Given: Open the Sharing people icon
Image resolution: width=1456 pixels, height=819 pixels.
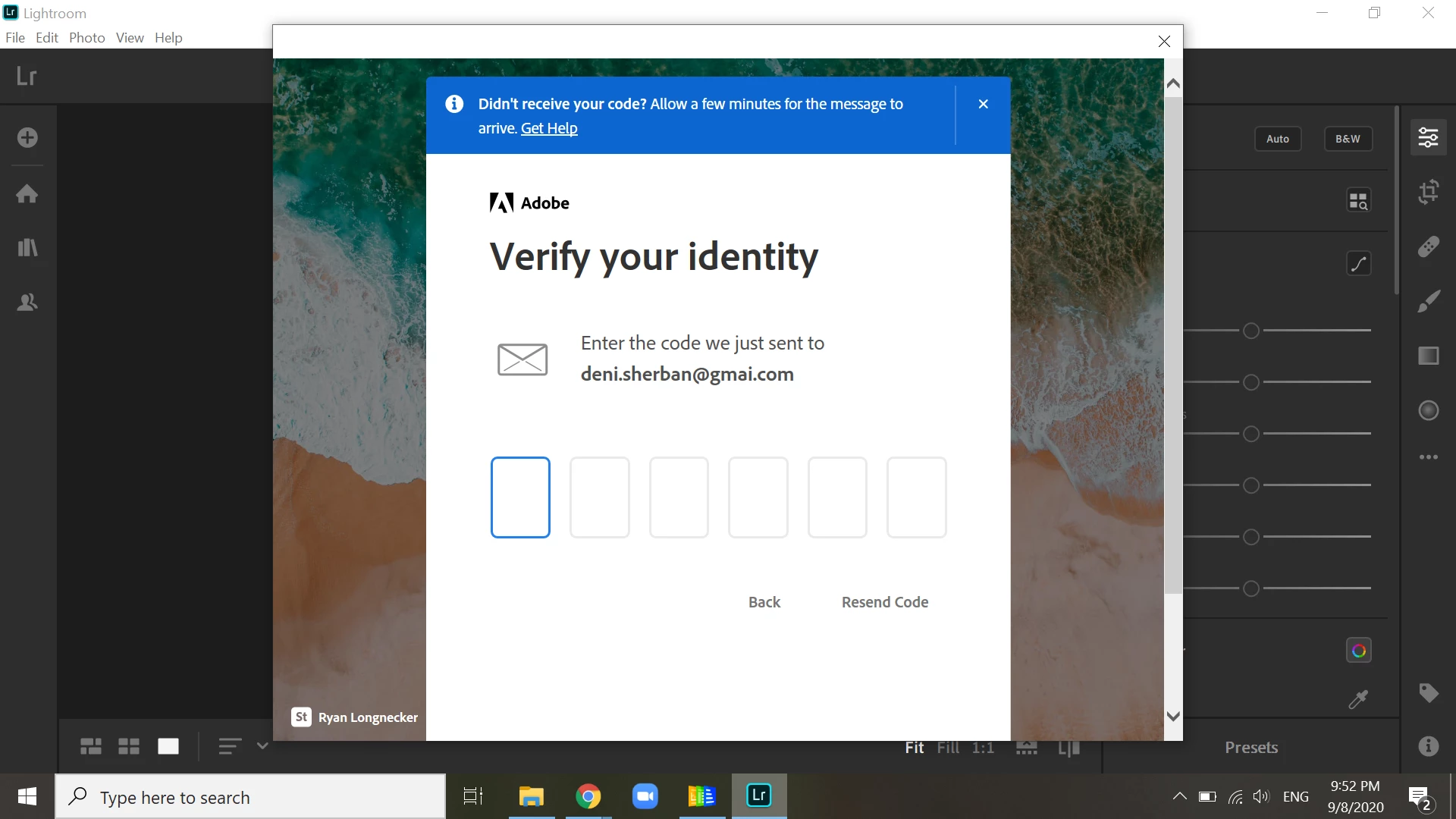Looking at the screenshot, I should [x=27, y=303].
